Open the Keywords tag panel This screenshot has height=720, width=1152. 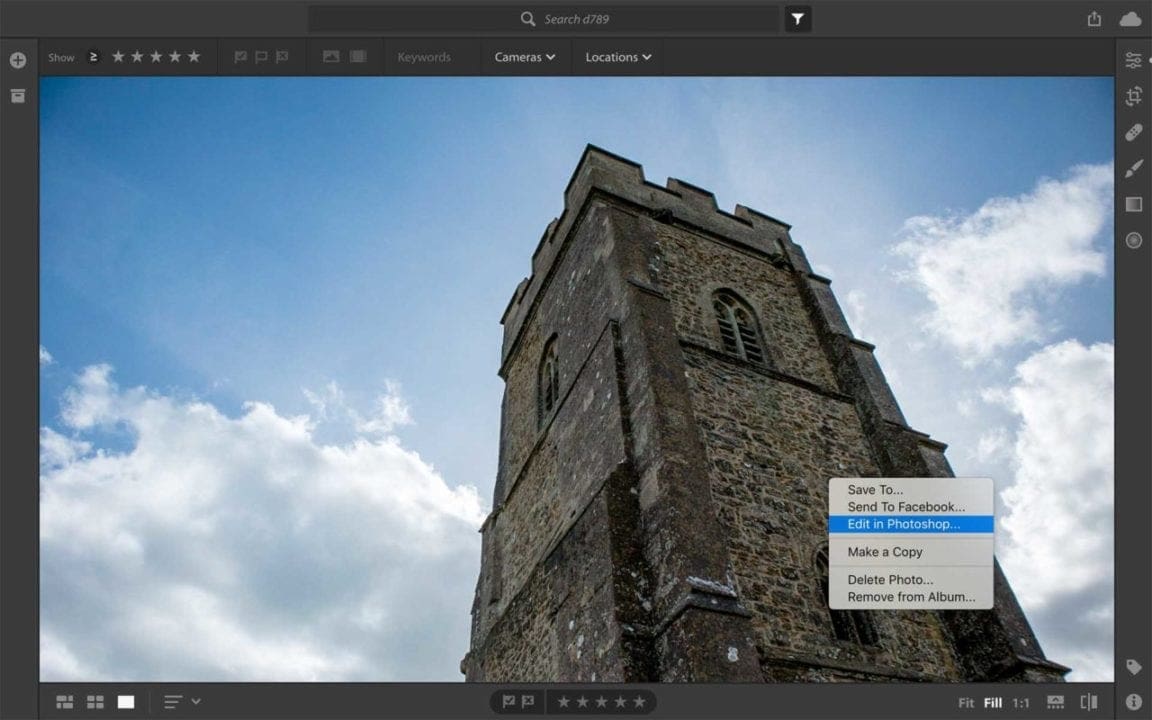(x=1134, y=666)
